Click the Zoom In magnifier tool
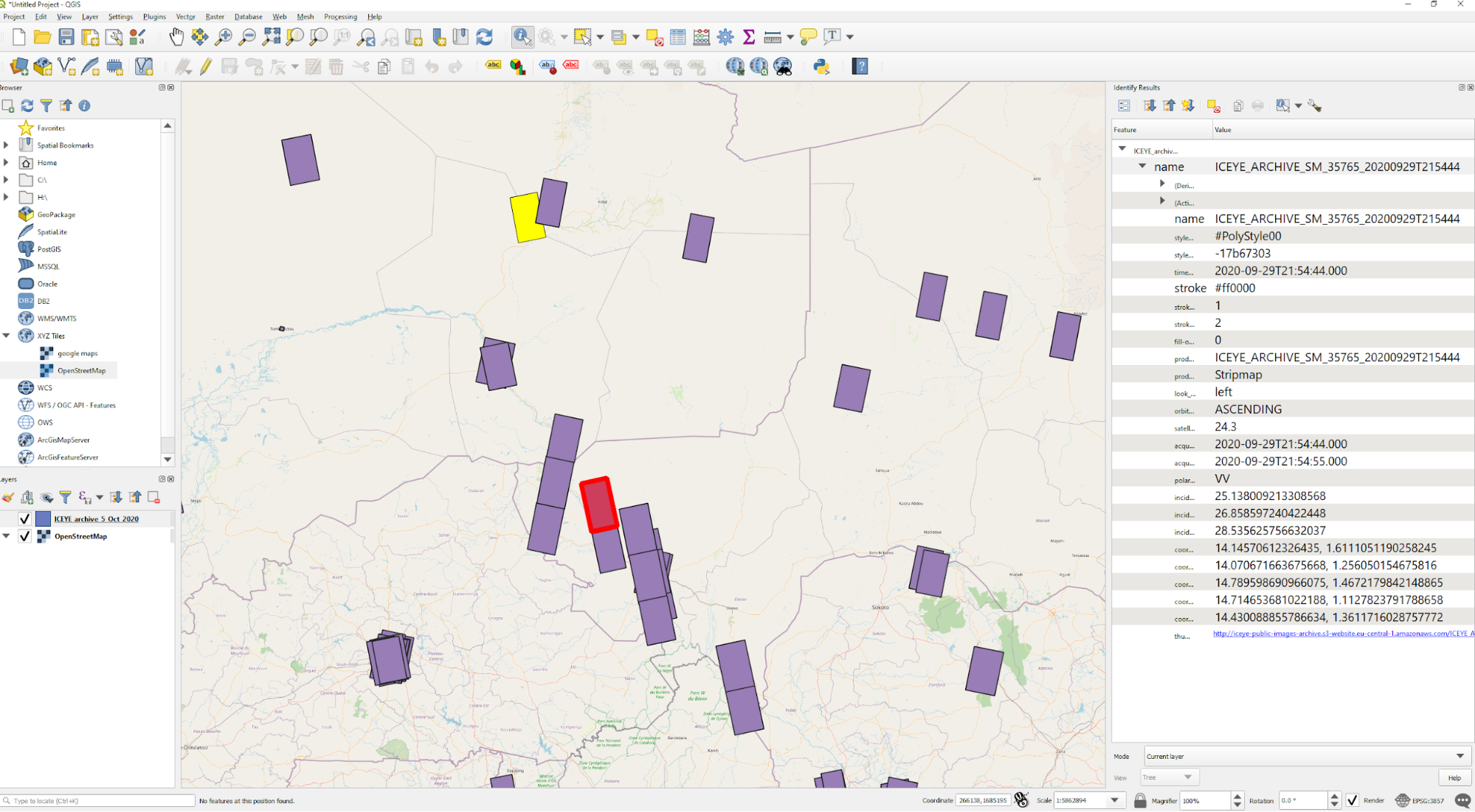 [x=224, y=37]
